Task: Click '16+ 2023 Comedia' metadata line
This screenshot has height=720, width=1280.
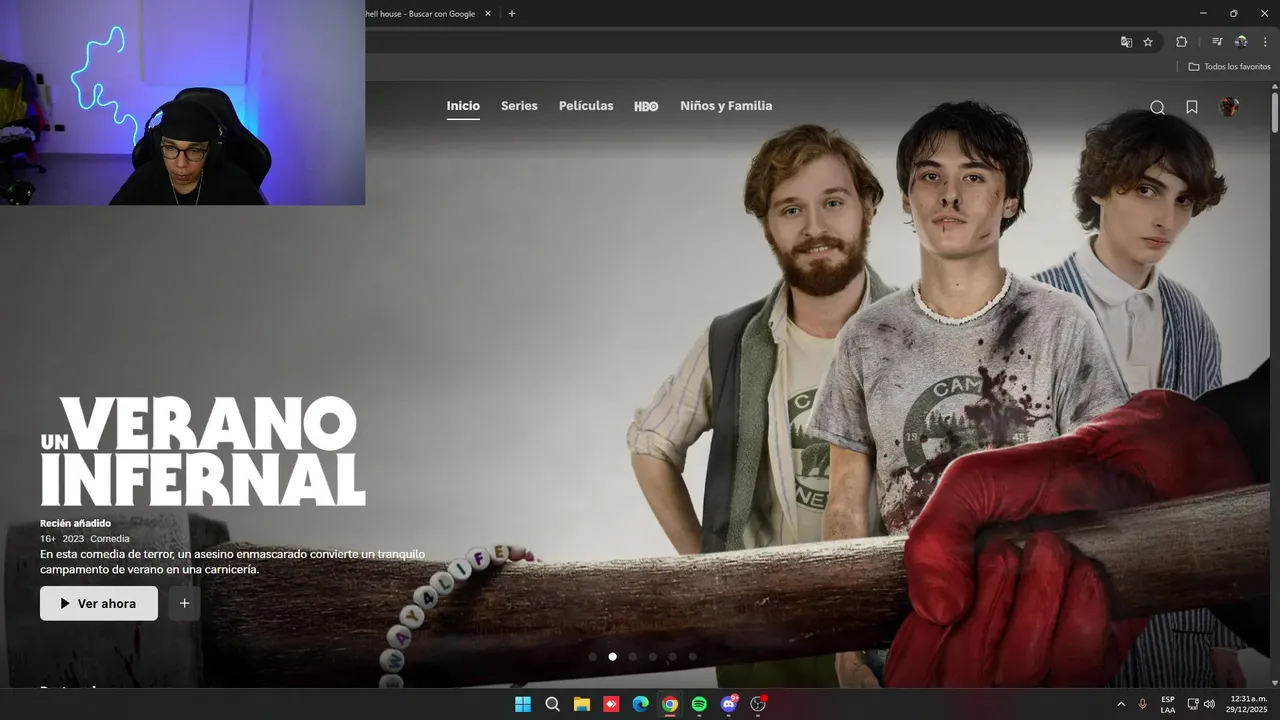Action: (x=85, y=538)
